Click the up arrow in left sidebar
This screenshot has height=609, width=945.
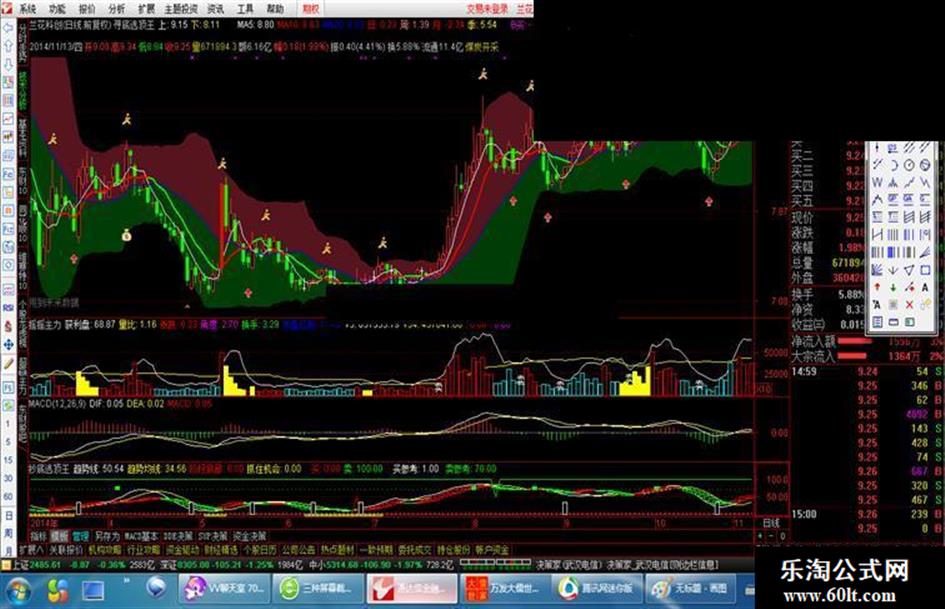click(x=8, y=46)
